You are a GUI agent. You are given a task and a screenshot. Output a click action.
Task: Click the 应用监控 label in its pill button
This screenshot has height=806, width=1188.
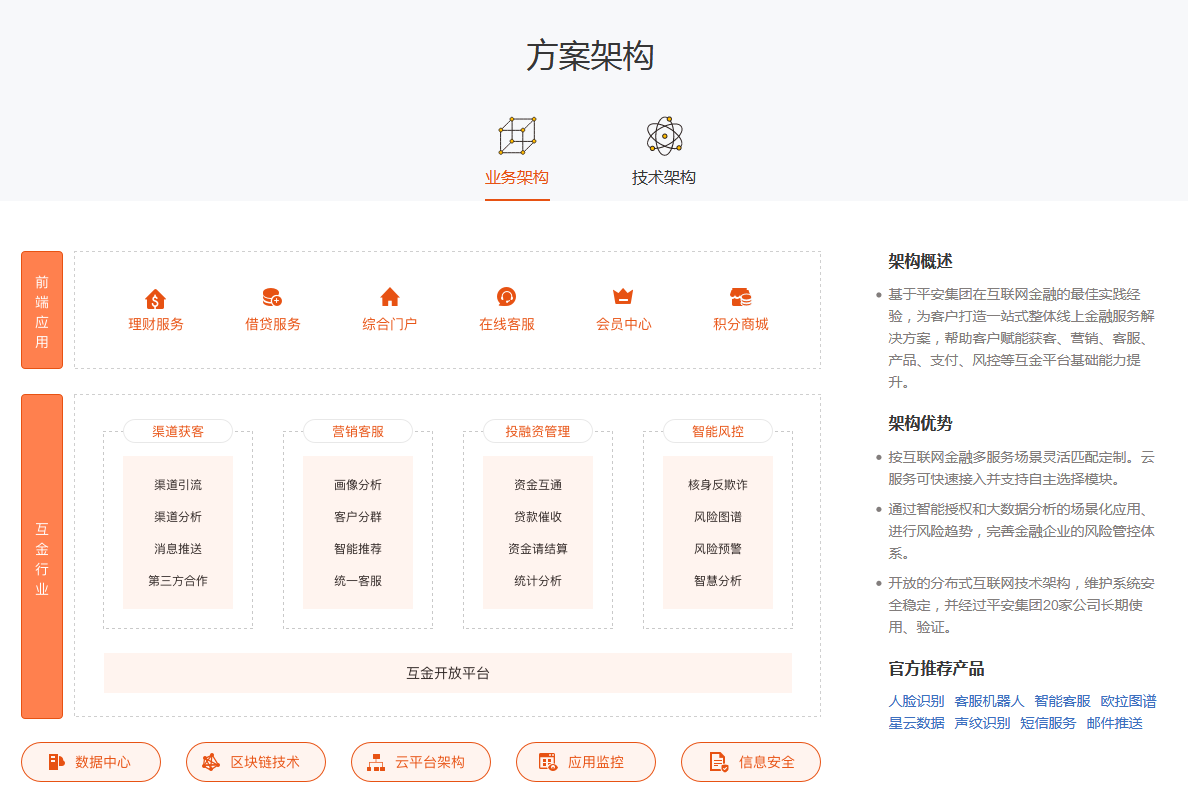tap(596, 762)
